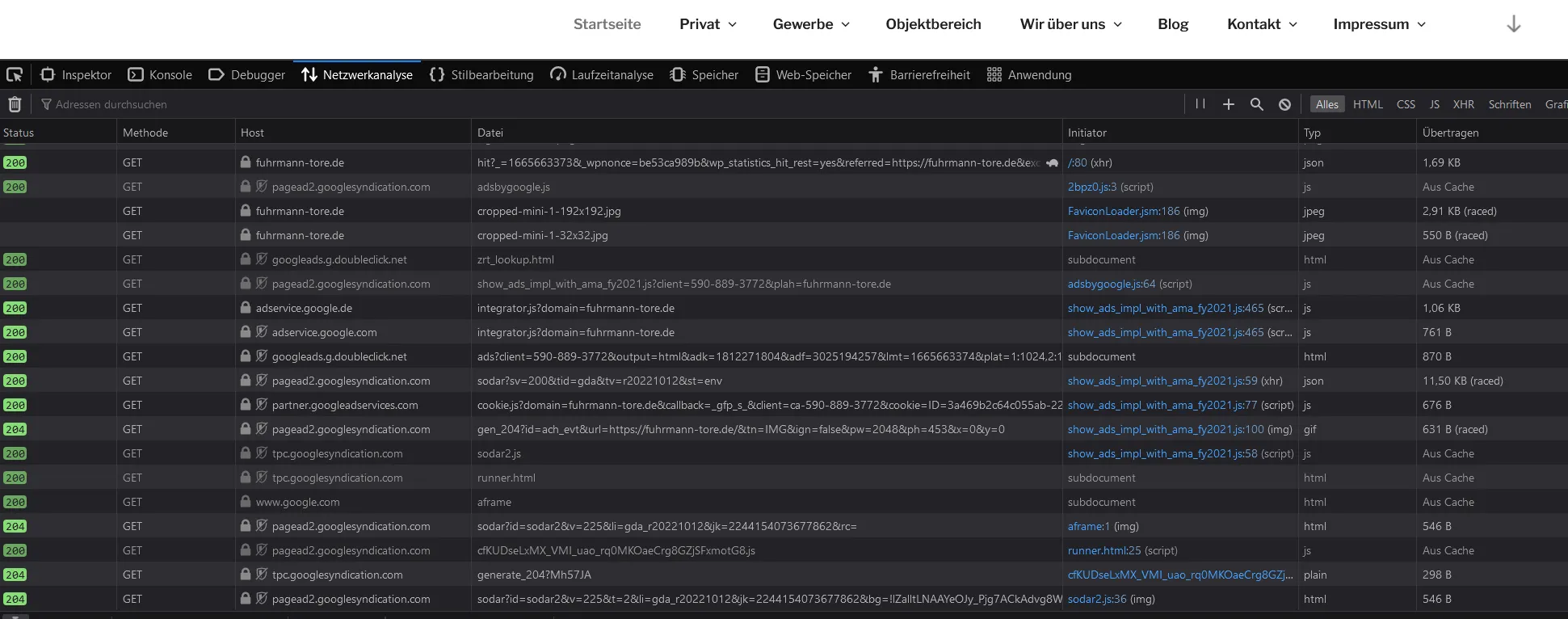Sort requests by the Datei column header
1568x619 pixels.
(x=767, y=133)
